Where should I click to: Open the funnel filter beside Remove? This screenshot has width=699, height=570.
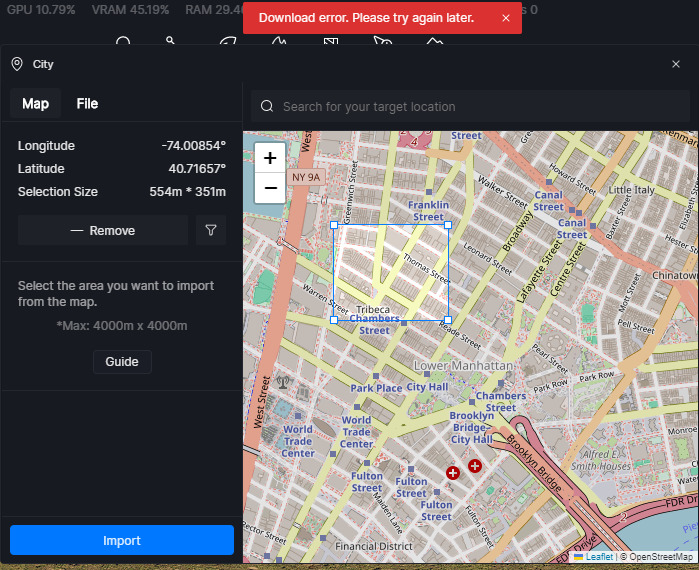point(211,230)
